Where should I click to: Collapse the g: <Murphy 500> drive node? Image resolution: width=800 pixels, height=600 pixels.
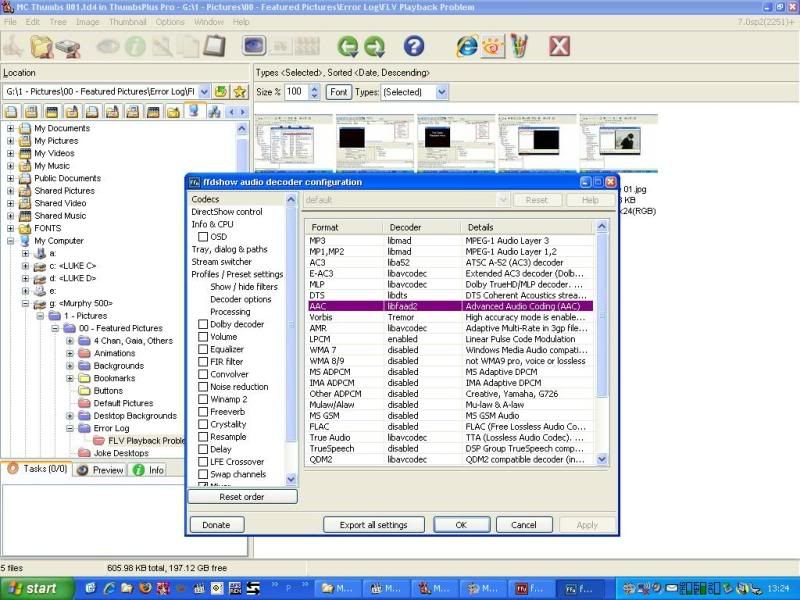click(x=26, y=304)
